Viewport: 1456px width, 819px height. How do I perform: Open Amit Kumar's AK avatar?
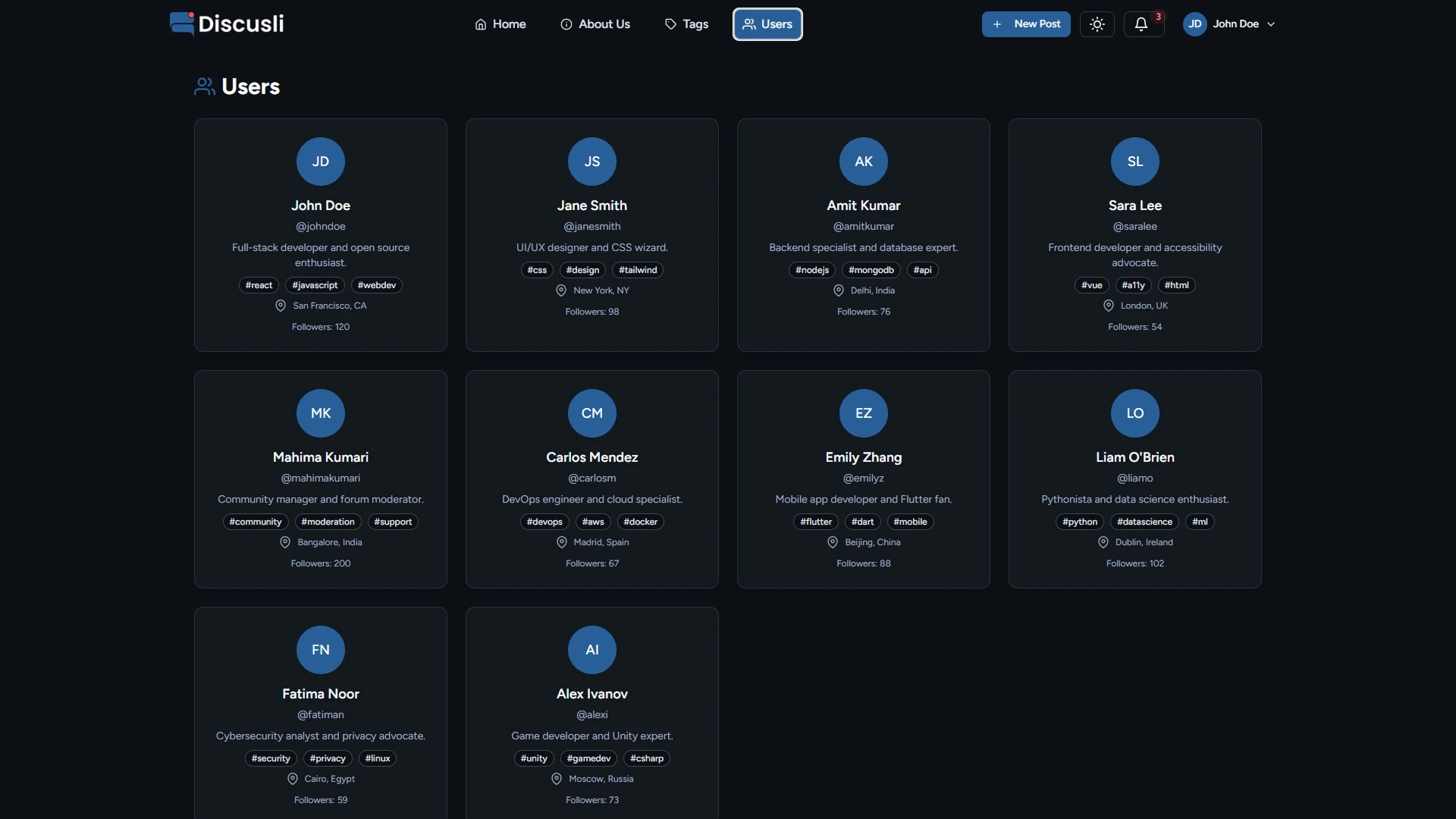[x=864, y=162]
